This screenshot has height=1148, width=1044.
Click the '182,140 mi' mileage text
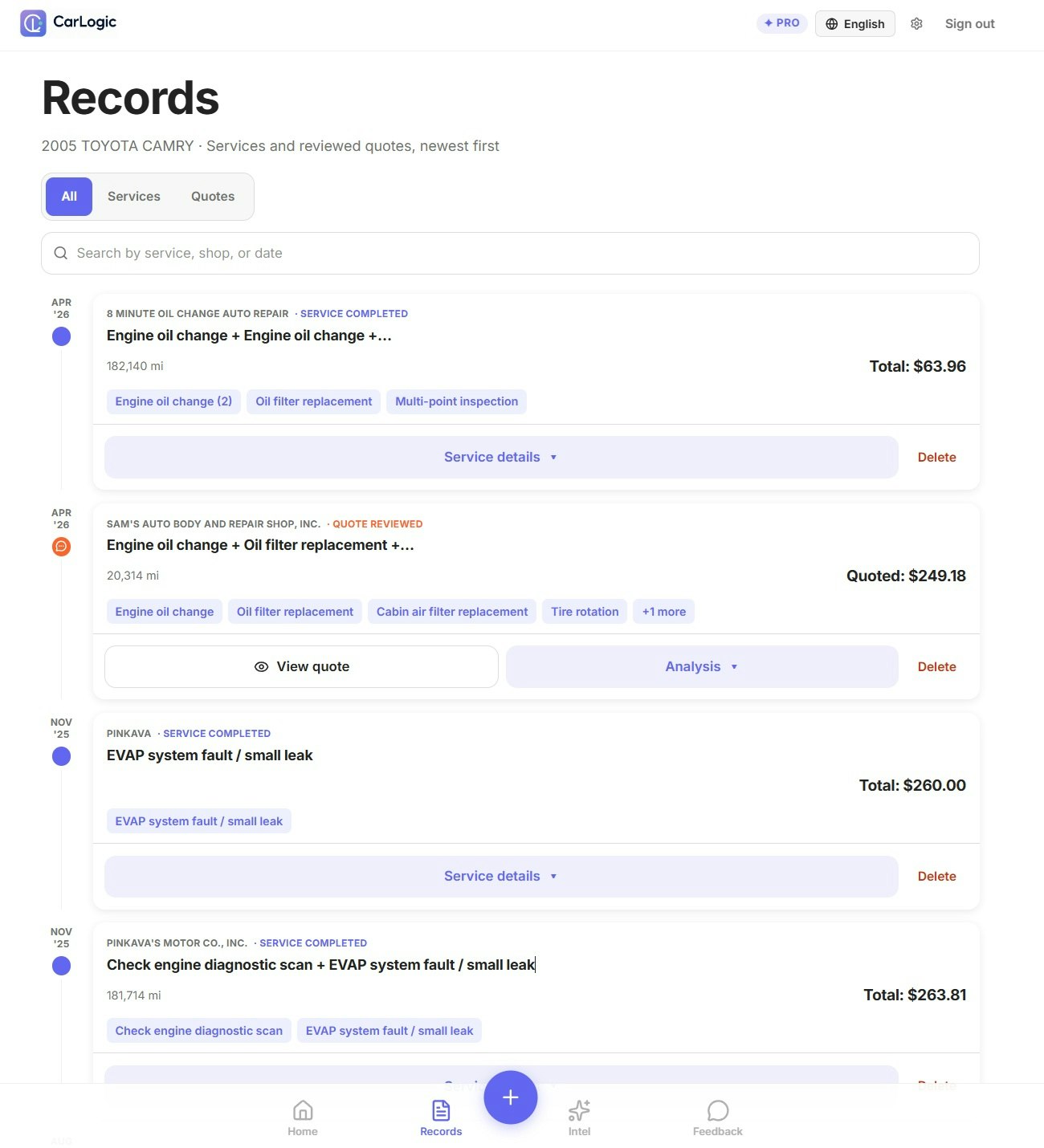coord(135,366)
